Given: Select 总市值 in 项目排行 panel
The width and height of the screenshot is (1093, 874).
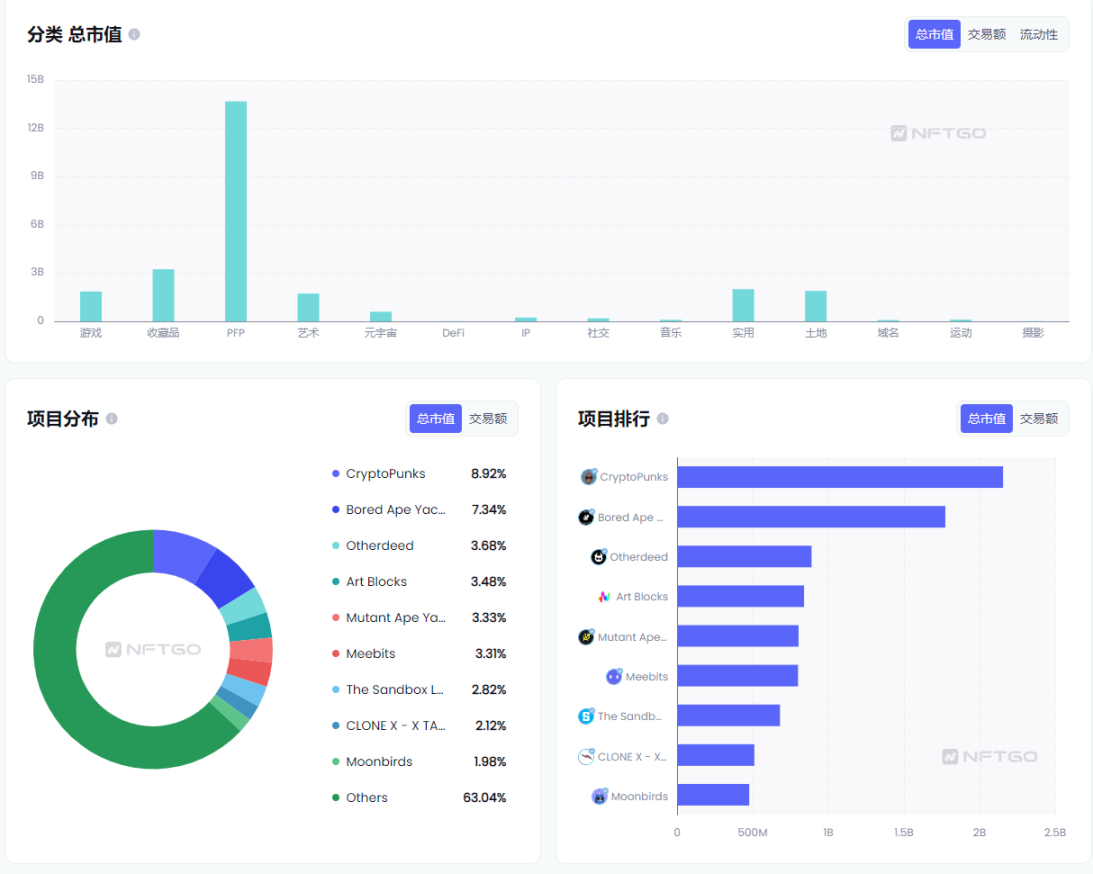Looking at the screenshot, I should (x=986, y=419).
